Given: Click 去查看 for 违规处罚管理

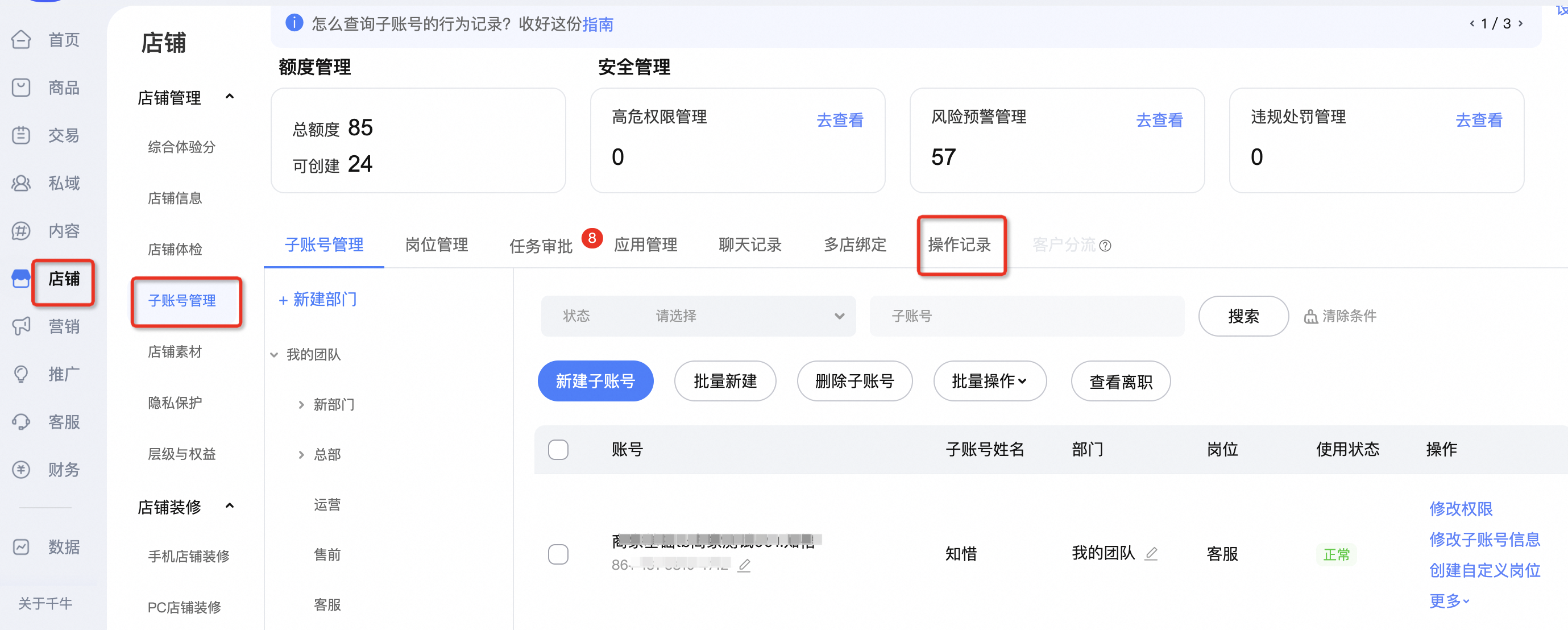Looking at the screenshot, I should [x=1479, y=120].
